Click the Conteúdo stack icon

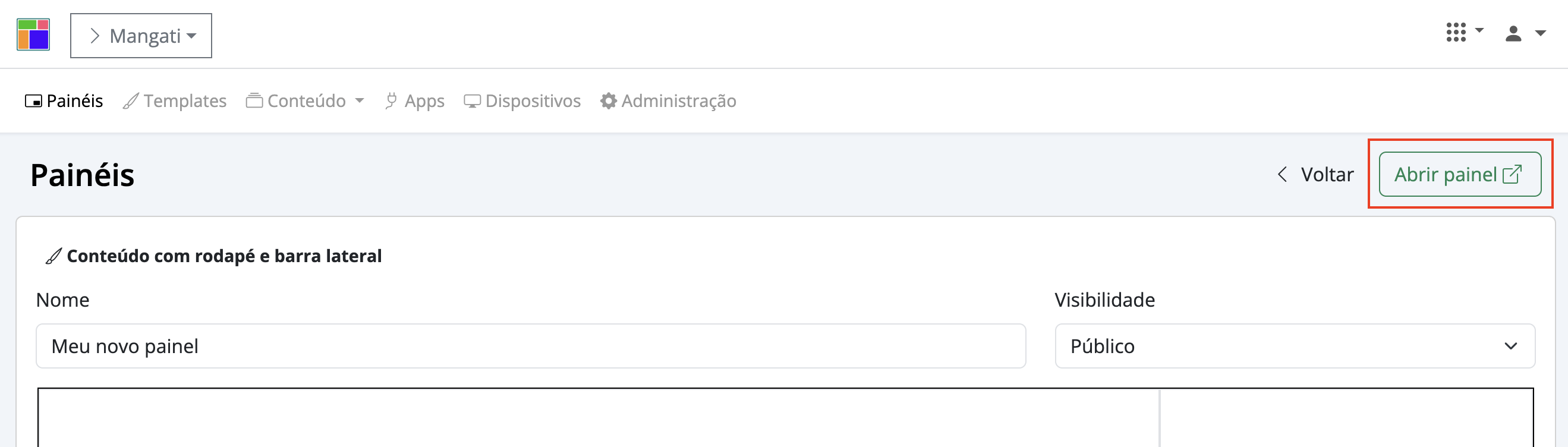(254, 100)
